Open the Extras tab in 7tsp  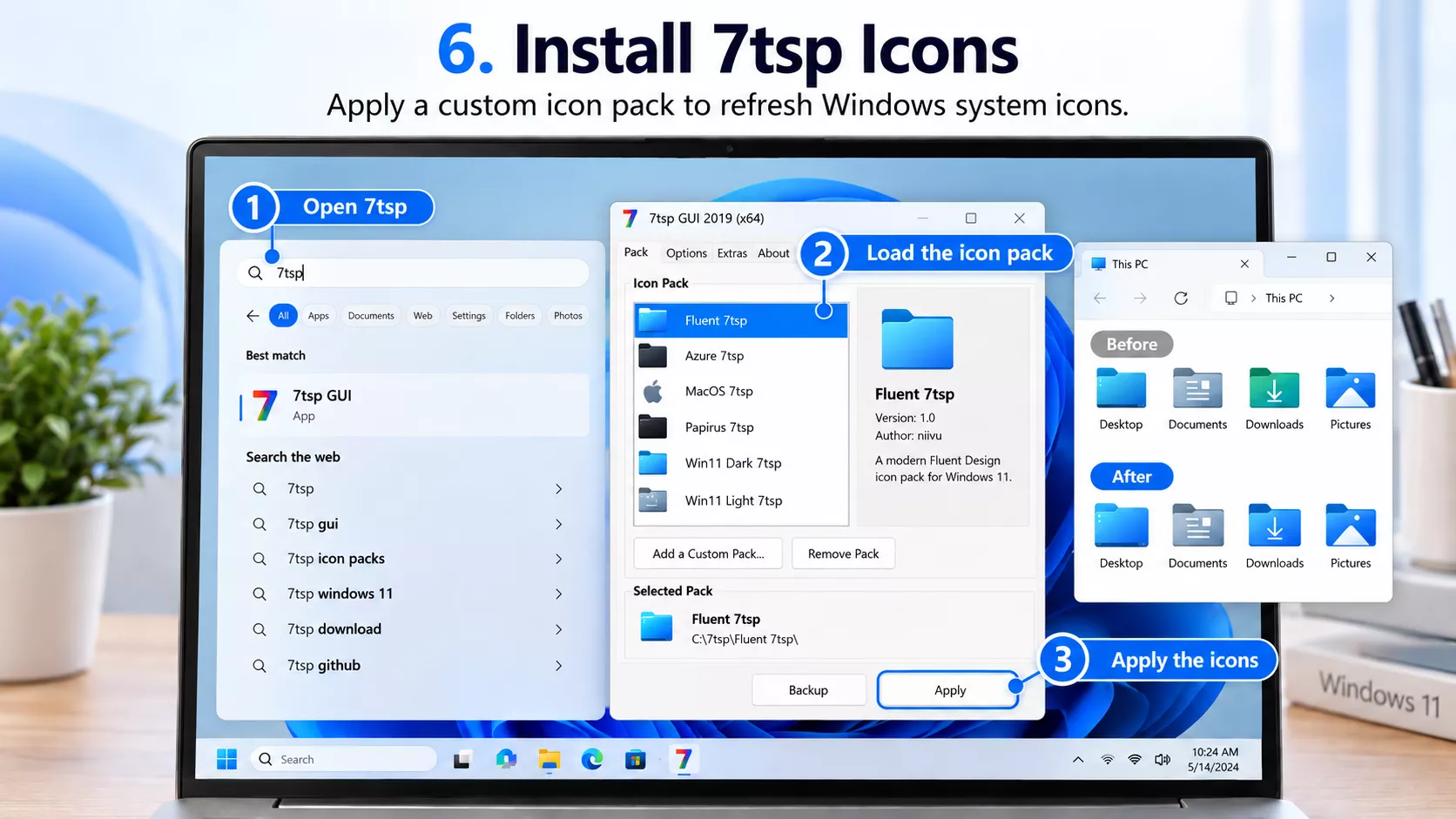tap(732, 253)
